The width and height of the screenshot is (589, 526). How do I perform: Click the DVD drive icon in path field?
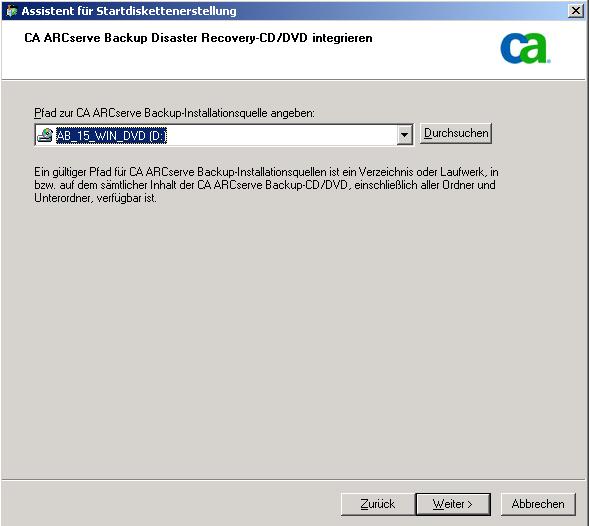(x=45, y=135)
